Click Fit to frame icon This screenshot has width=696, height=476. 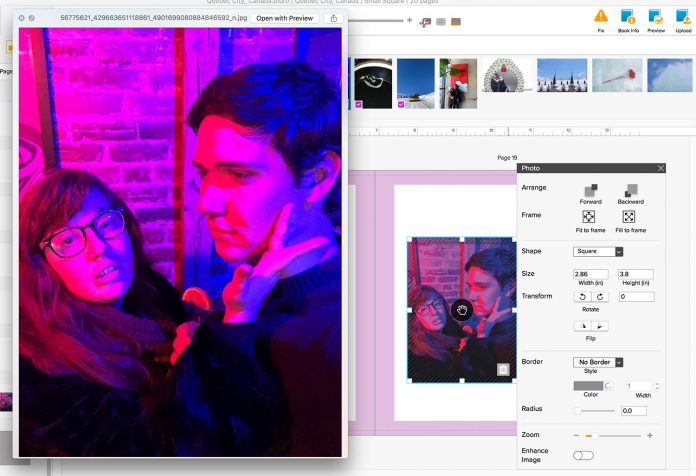pos(589,217)
